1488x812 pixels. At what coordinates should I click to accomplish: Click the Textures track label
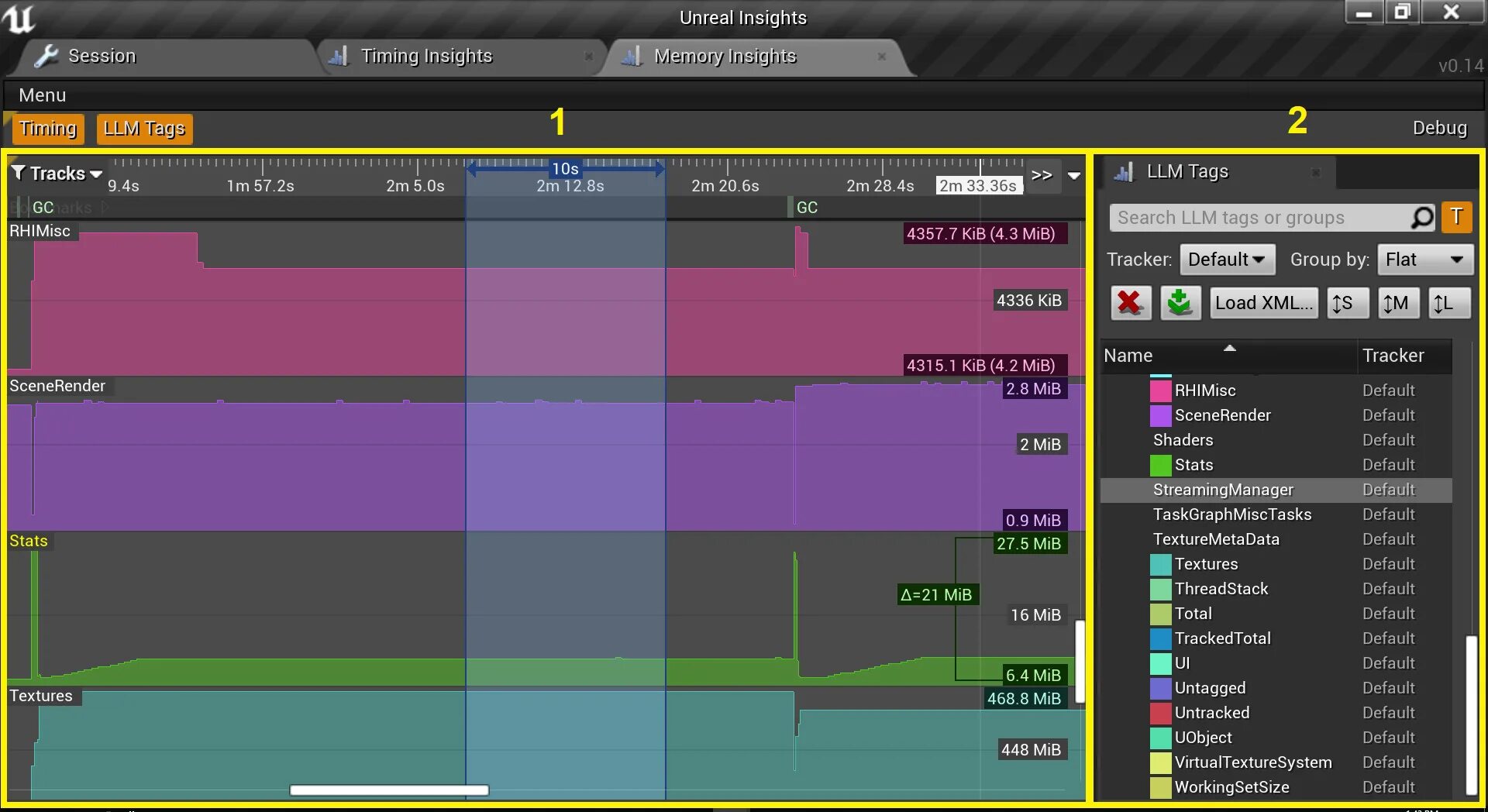pyautogui.click(x=41, y=696)
